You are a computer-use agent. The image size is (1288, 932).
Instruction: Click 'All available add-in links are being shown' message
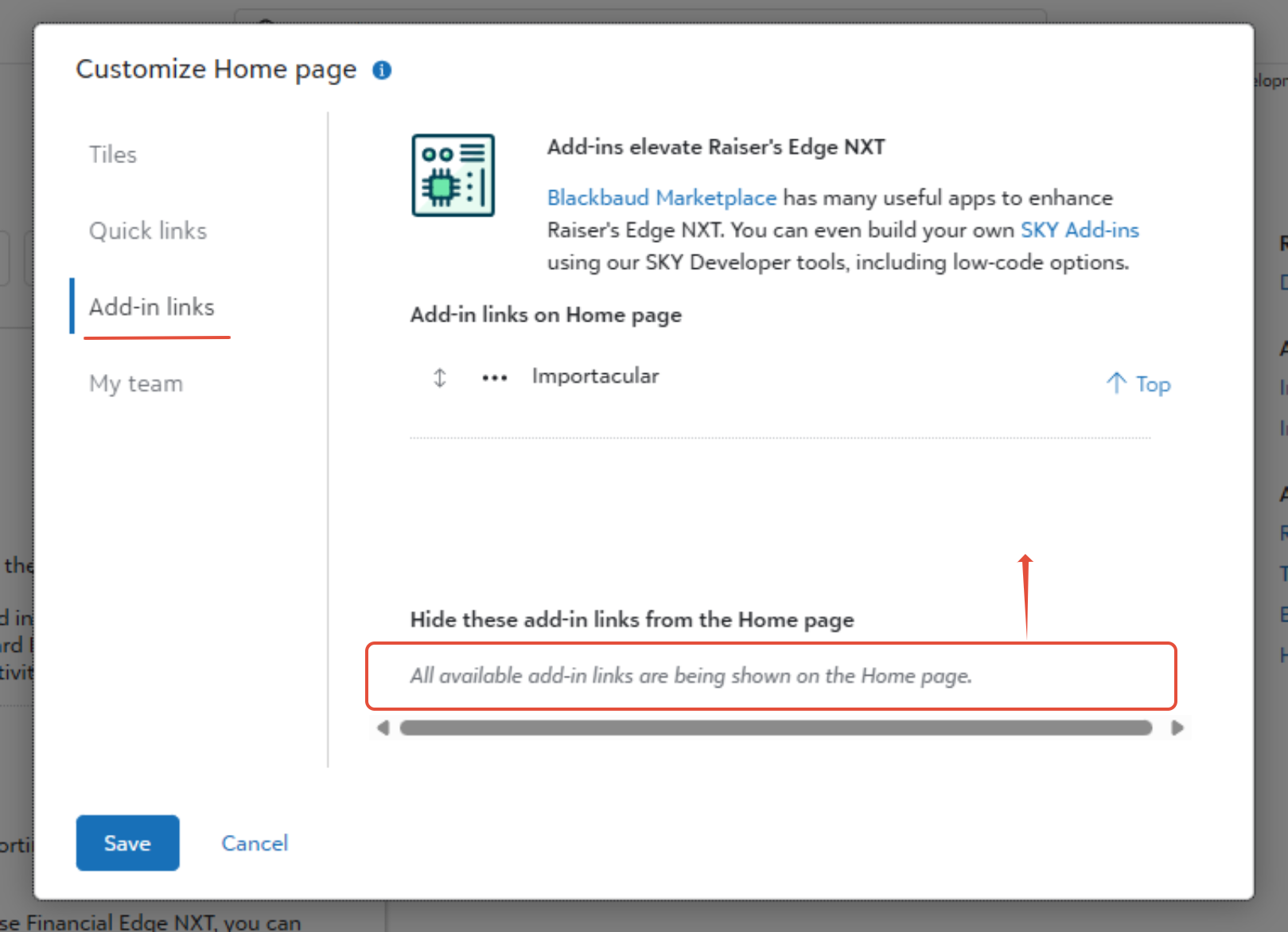[691, 676]
